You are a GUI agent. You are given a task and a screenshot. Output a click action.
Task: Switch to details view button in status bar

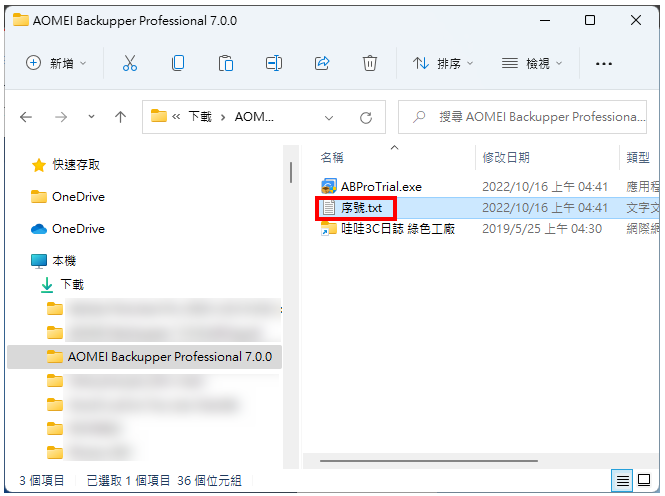point(622,480)
